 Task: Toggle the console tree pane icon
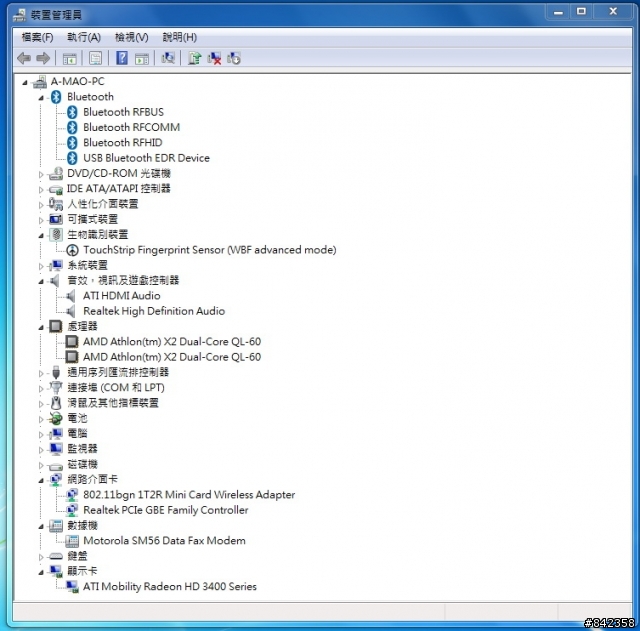70,59
